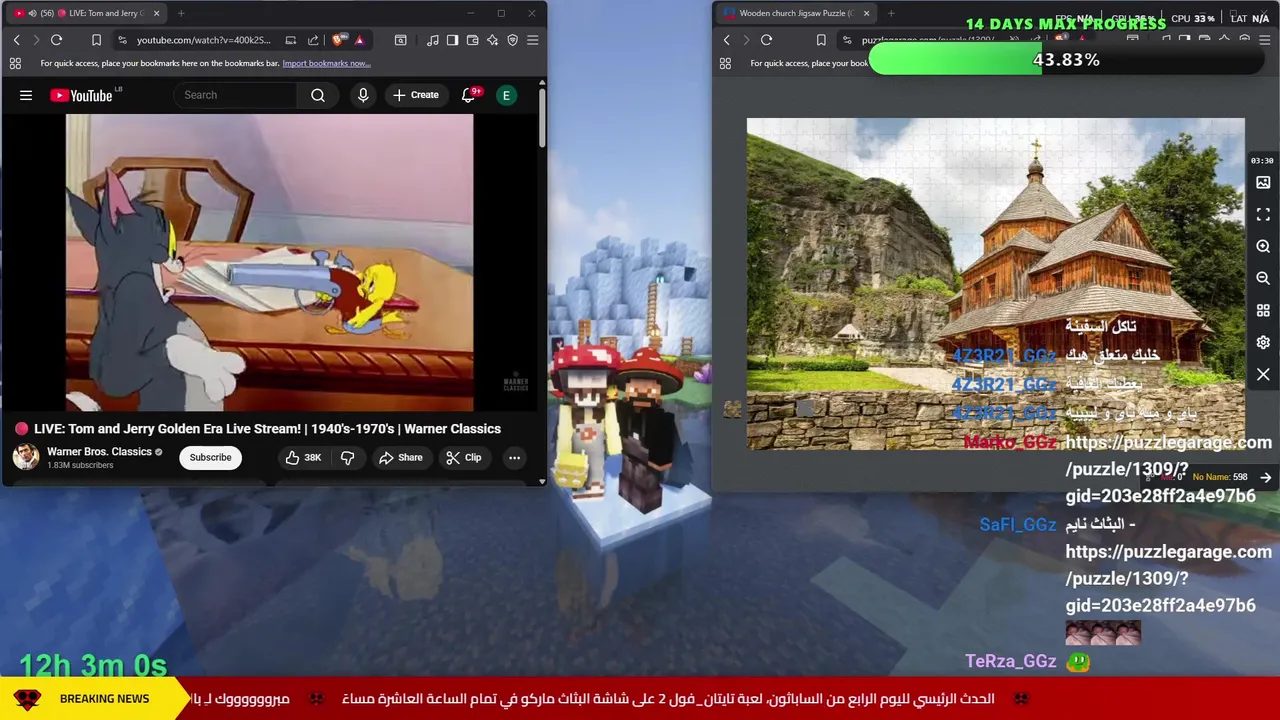The width and height of the screenshot is (1280, 720).
Task: Go back in the puzzle browser window
Action: pos(726,40)
